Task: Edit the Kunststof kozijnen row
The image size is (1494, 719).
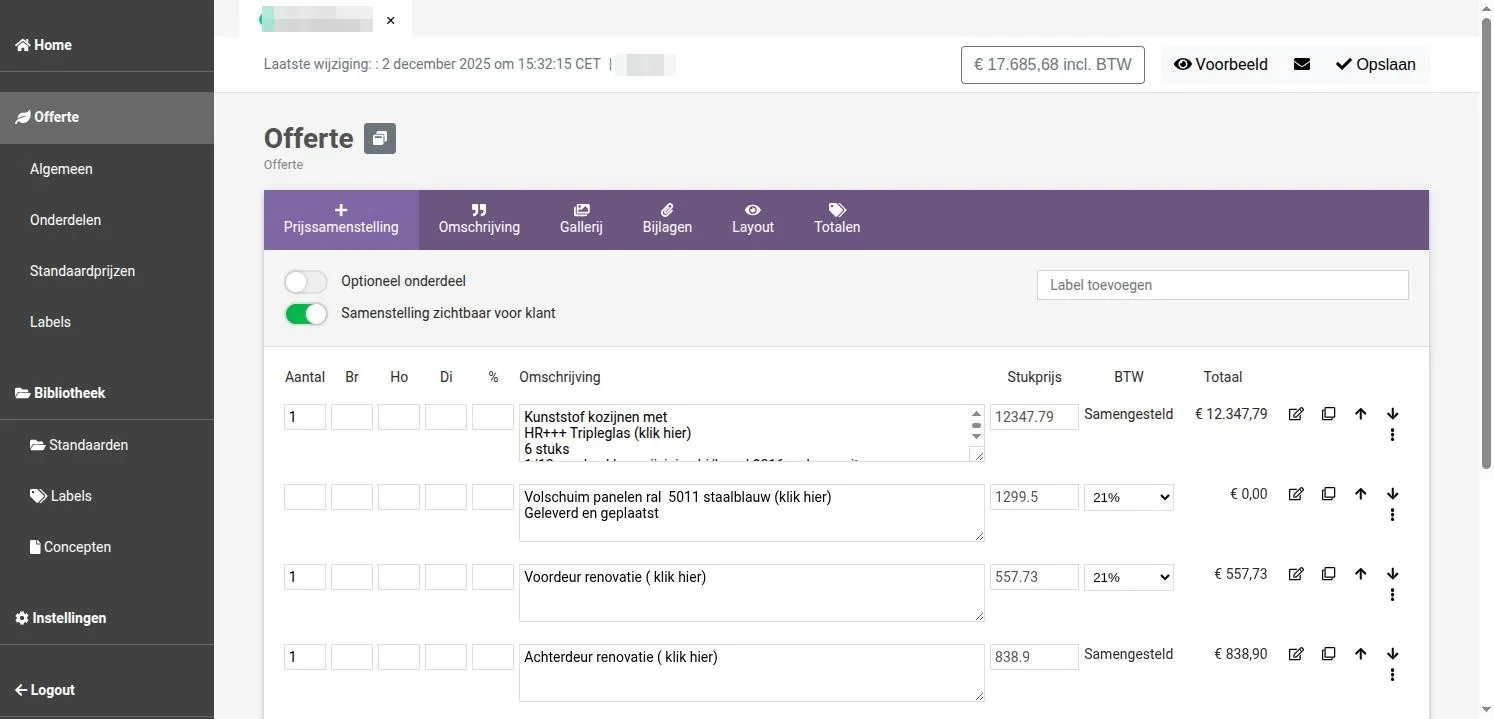Action: point(1296,414)
